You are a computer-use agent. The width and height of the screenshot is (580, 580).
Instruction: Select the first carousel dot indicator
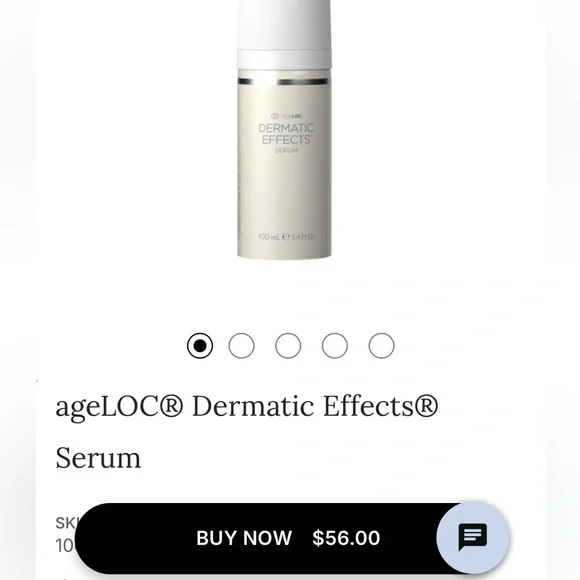200,346
